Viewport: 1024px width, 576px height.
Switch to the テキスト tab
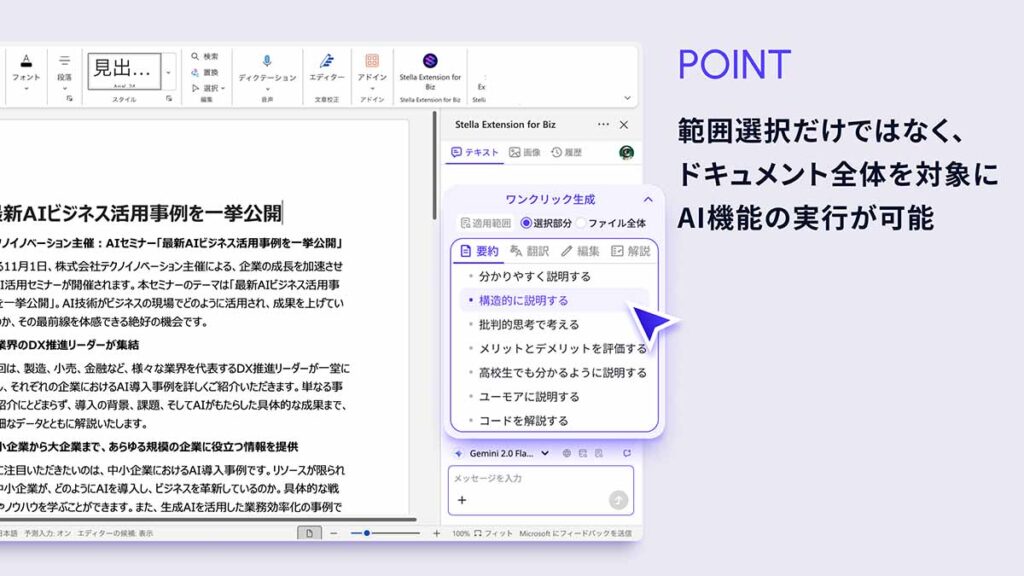(x=475, y=152)
